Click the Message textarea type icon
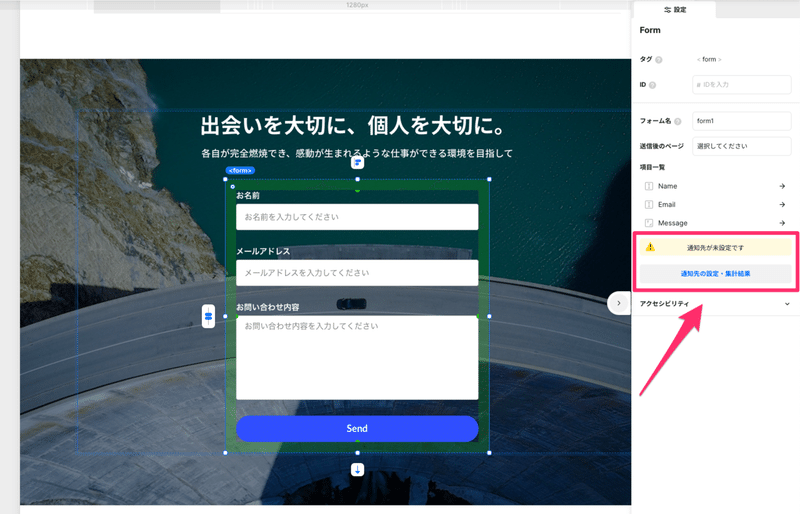Viewport: 800px width, 514px height. click(x=648, y=223)
